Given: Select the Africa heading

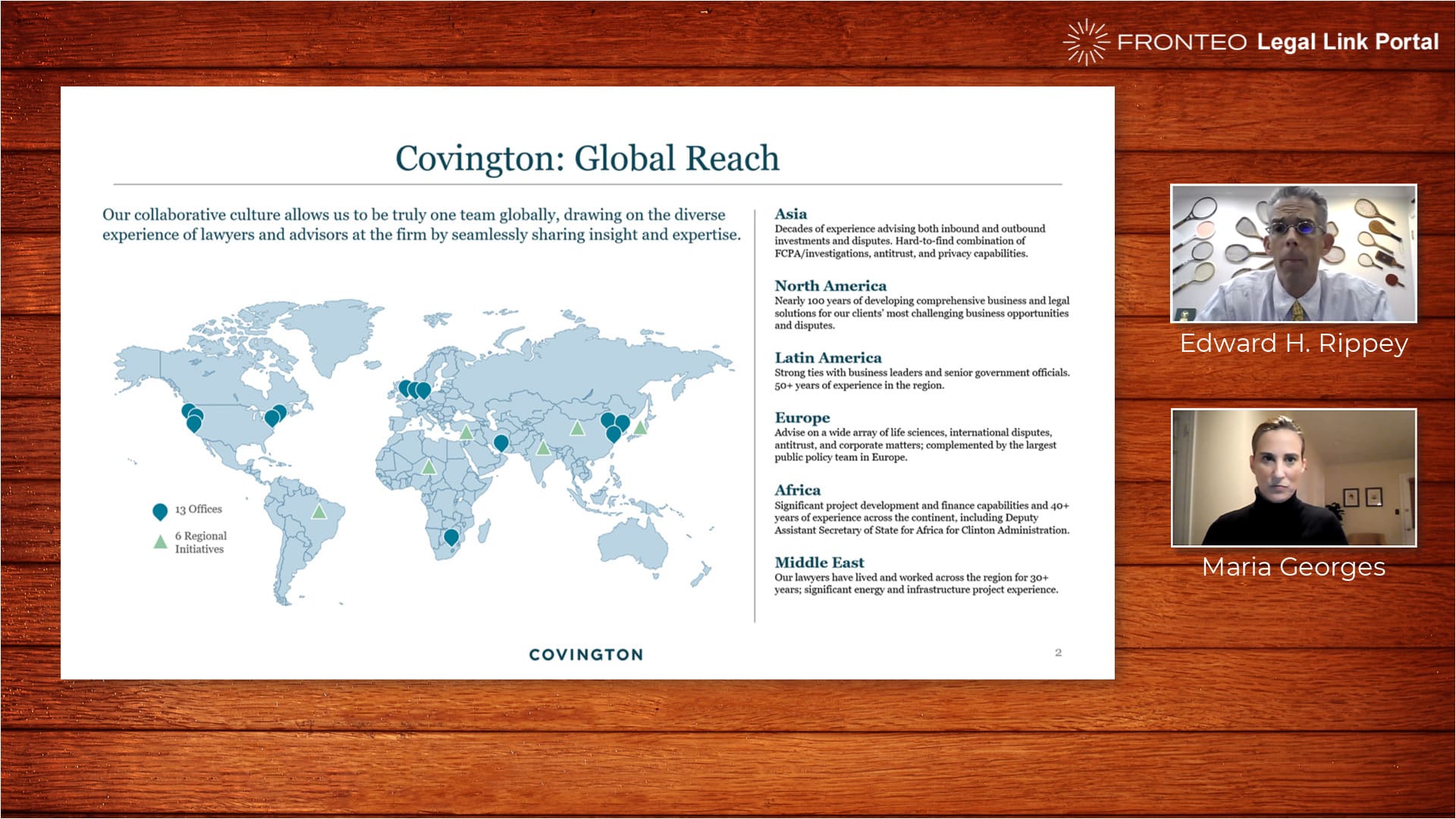Looking at the screenshot, I should point(797,490).
